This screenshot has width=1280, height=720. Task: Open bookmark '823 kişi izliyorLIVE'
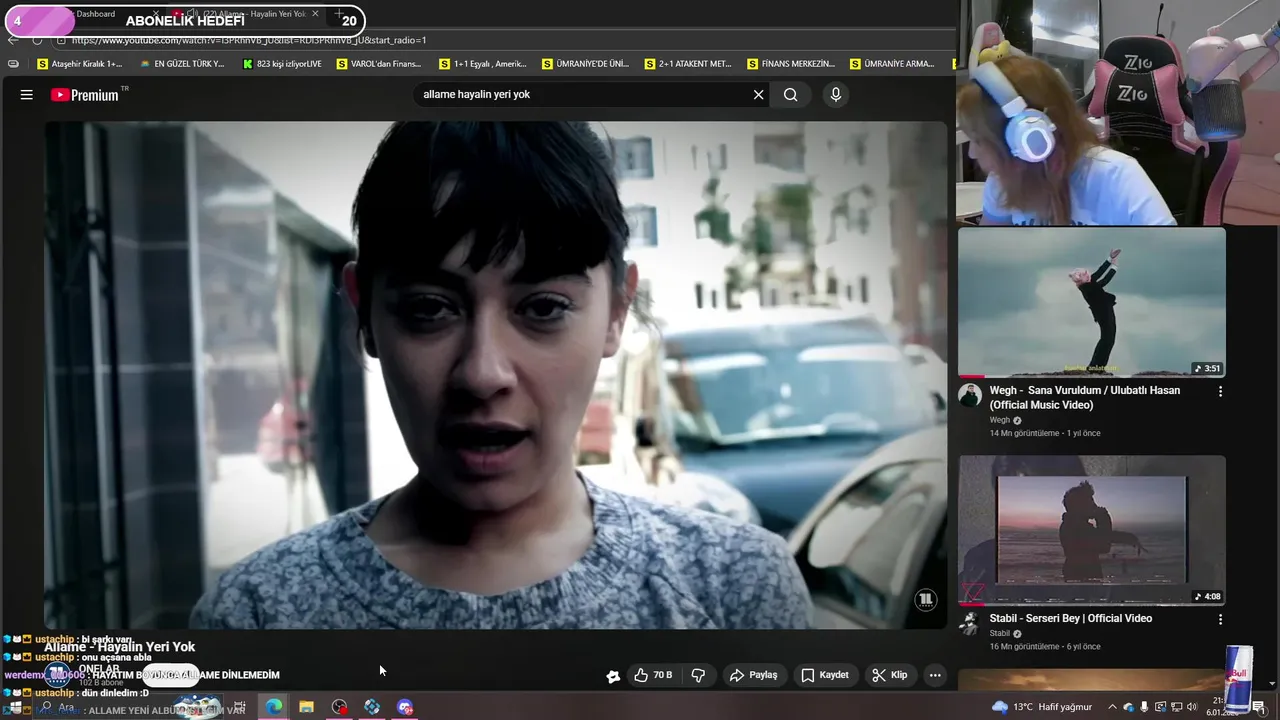(282, 64)
